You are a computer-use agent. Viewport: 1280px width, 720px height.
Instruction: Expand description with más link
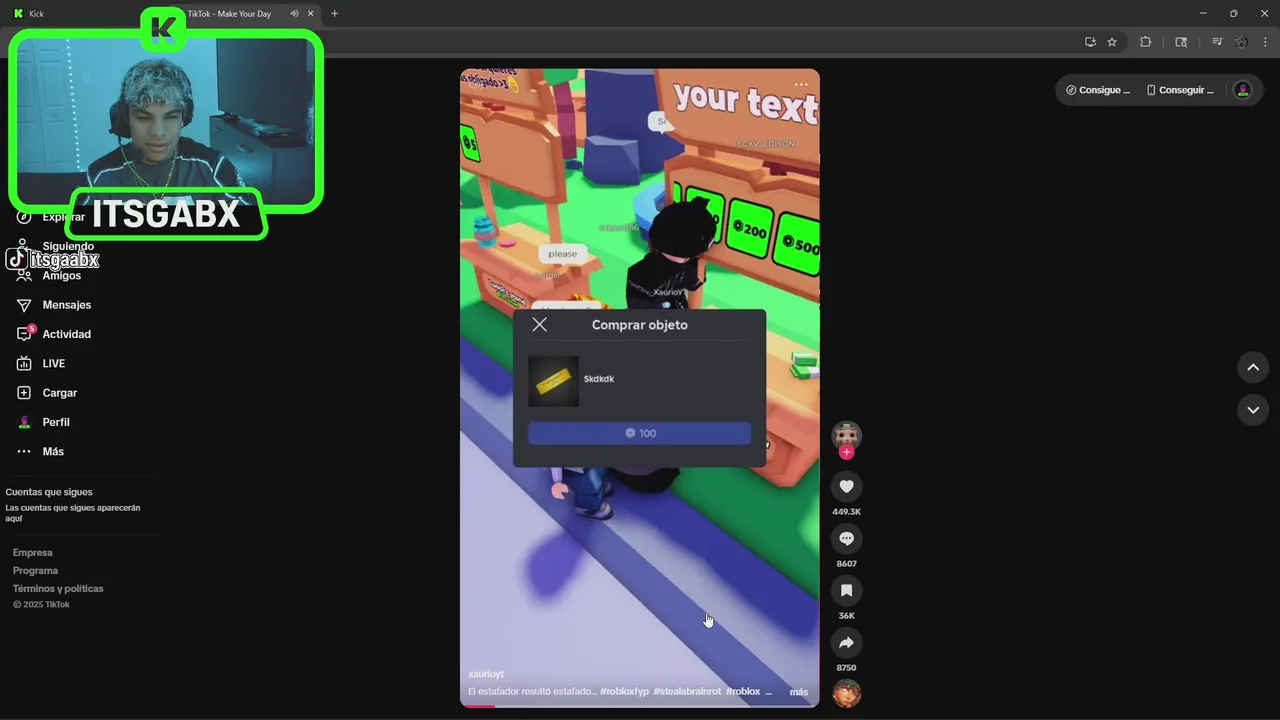pos(798,692)
